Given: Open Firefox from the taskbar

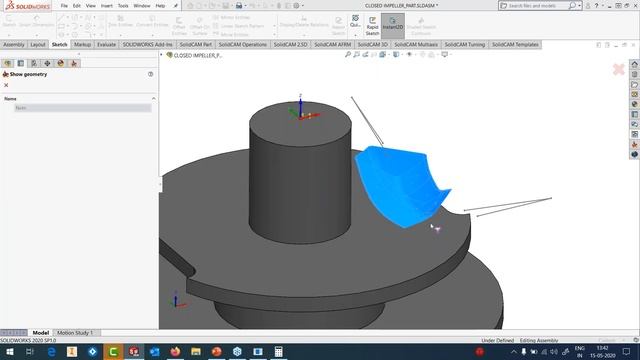Looking at the screenshot, I should tap(175, 351).
